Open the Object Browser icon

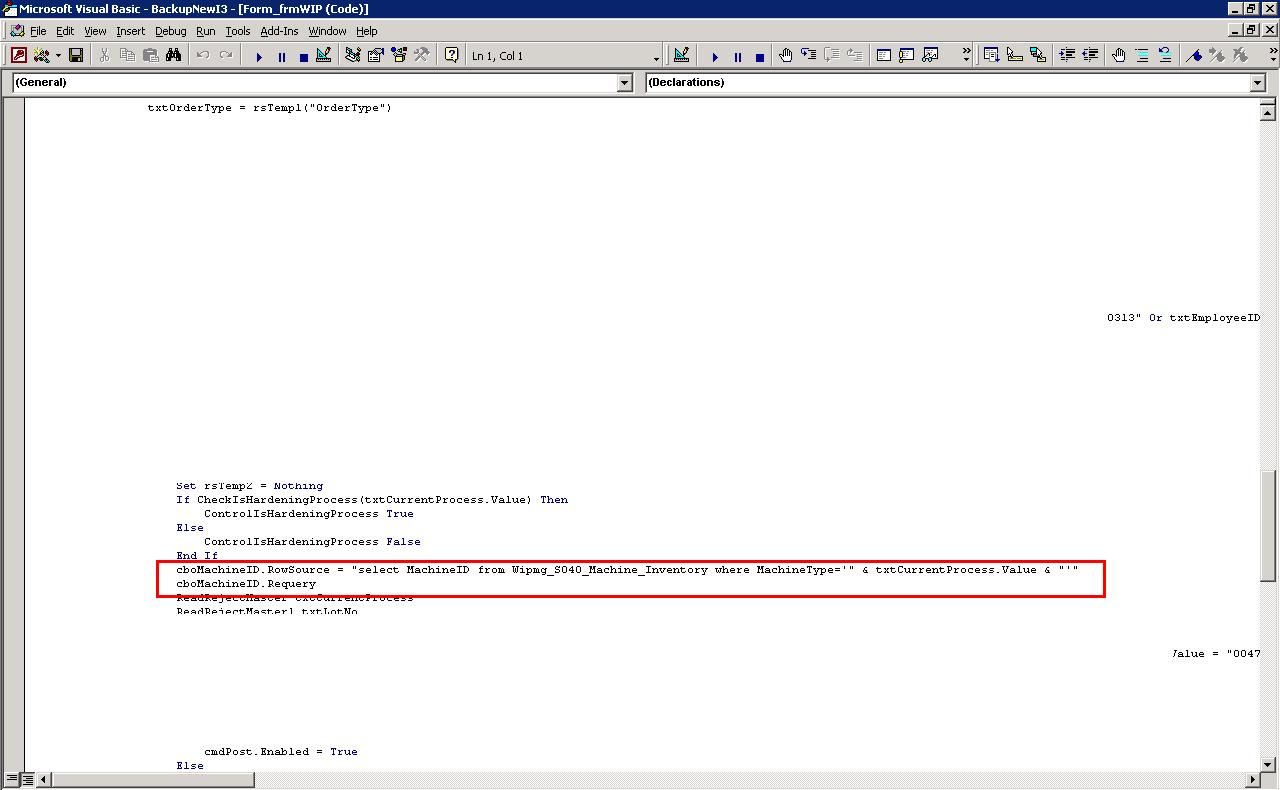pos(399,56)
